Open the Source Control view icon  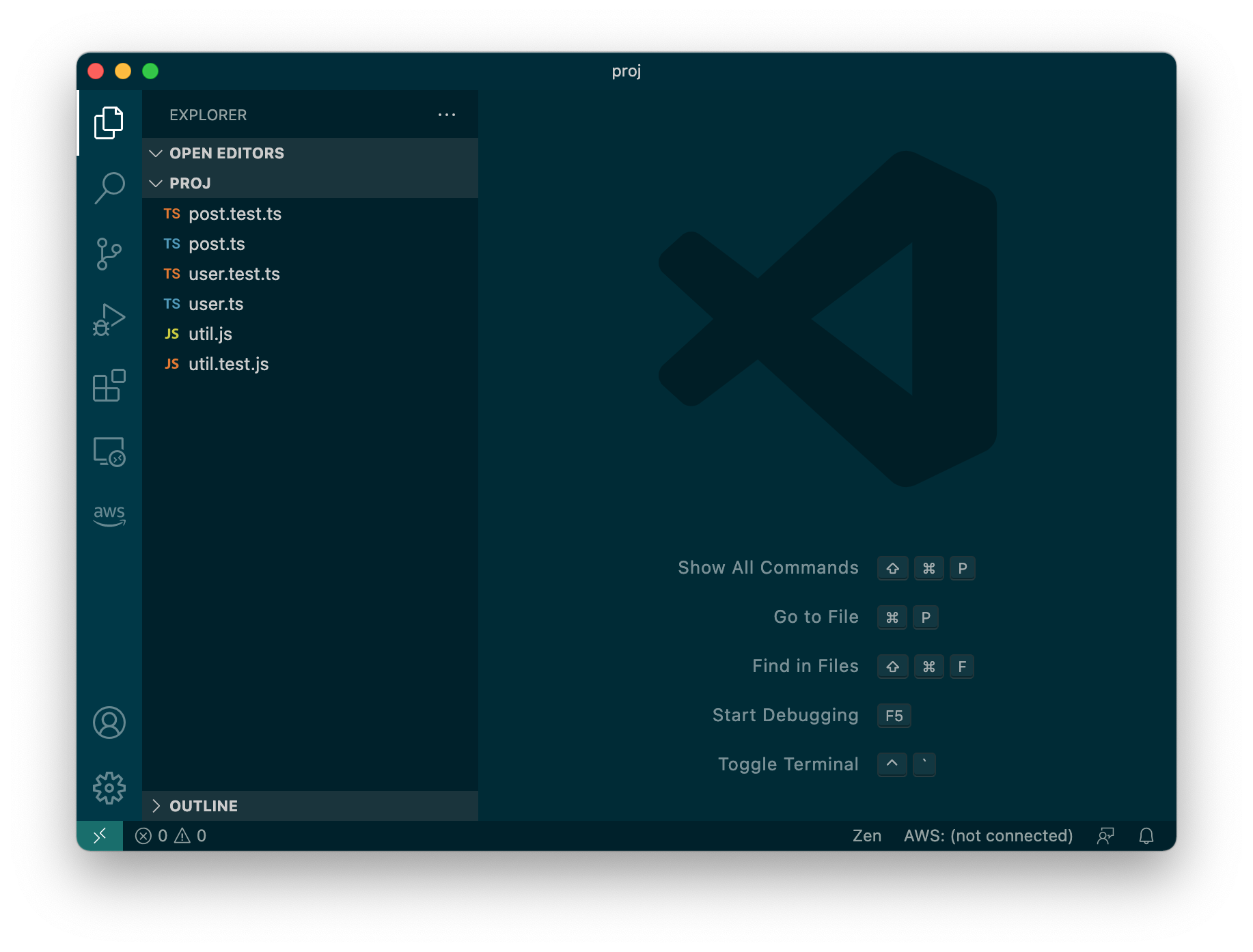tap(109, 254)
